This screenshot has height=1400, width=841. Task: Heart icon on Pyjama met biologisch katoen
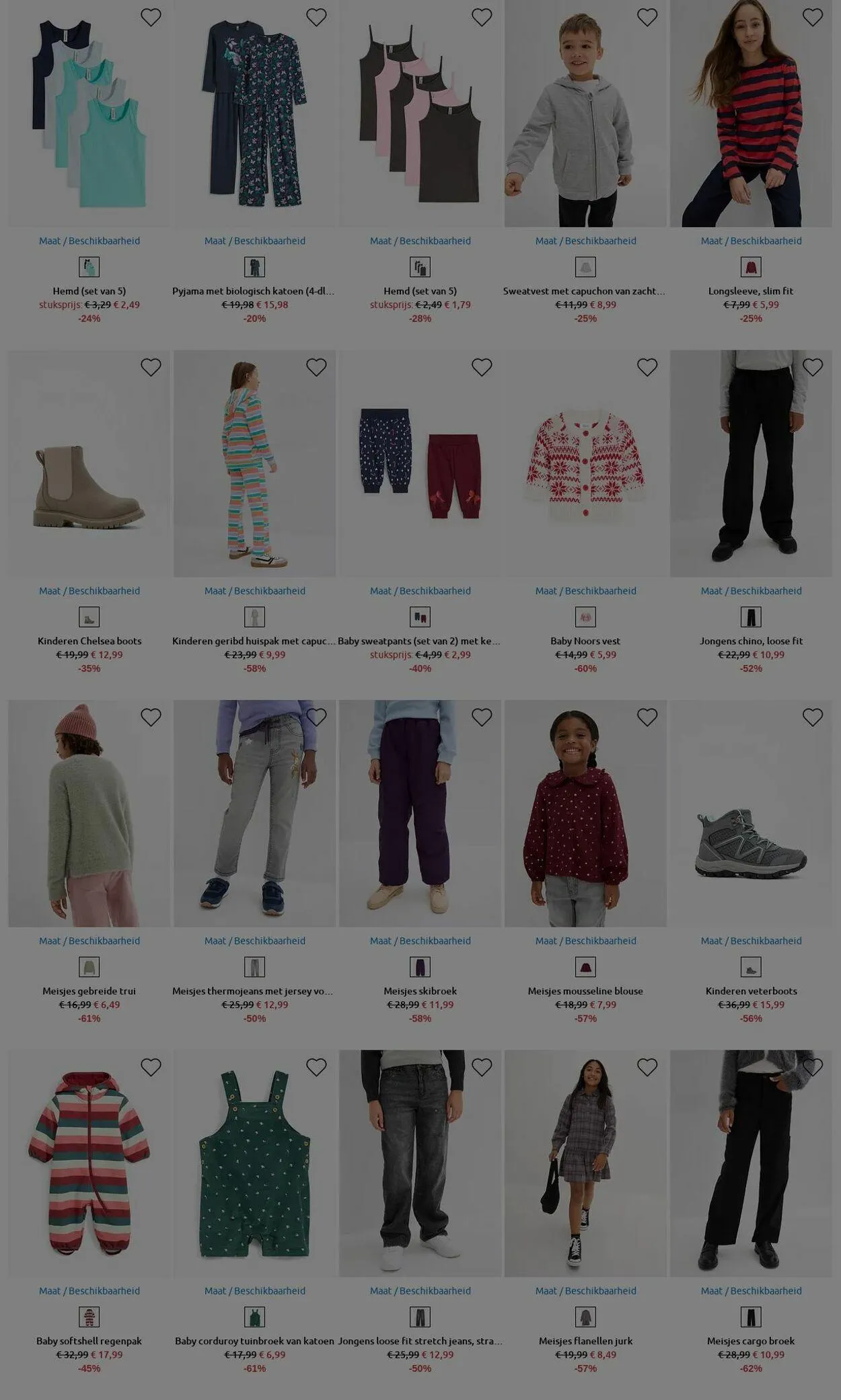316,17
